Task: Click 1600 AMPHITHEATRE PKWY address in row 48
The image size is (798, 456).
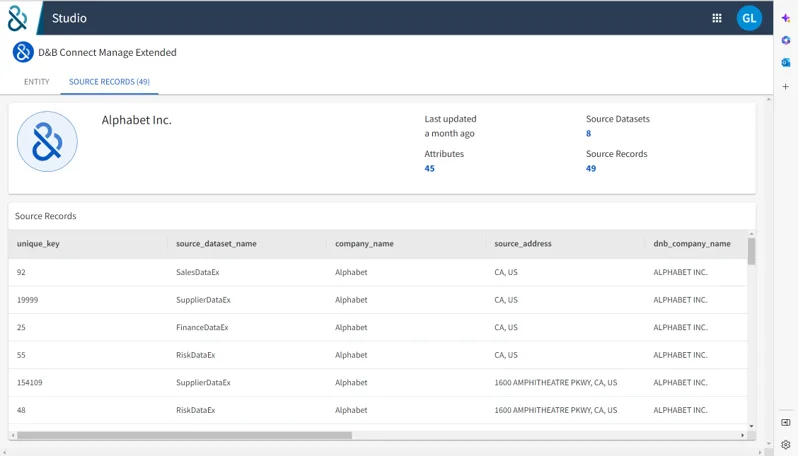Action: click(x=556, y=410)
